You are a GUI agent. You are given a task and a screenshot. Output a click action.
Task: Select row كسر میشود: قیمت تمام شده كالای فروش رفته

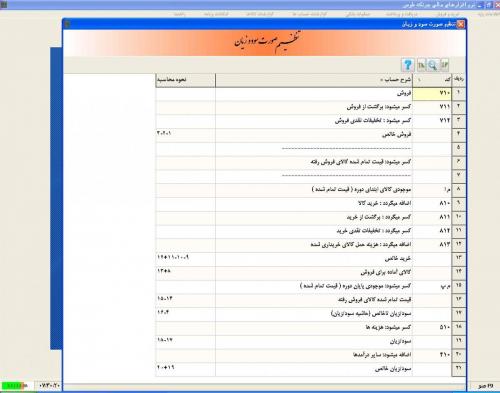click(314, 162)
